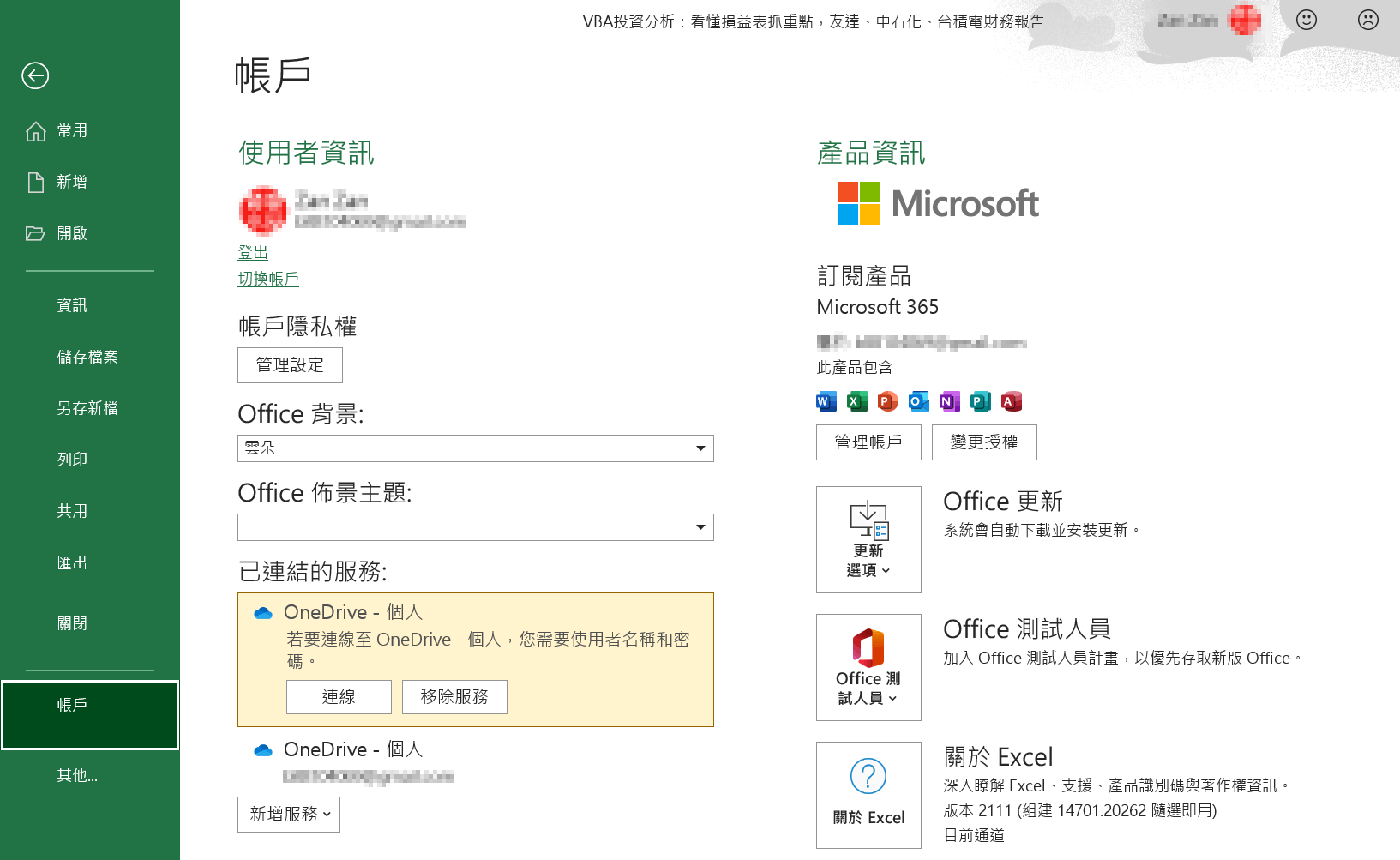Screen dimensions: 1400x860
Task: Click the 系統會自動下載並安裝更新 text
Action: point(1042,530)
